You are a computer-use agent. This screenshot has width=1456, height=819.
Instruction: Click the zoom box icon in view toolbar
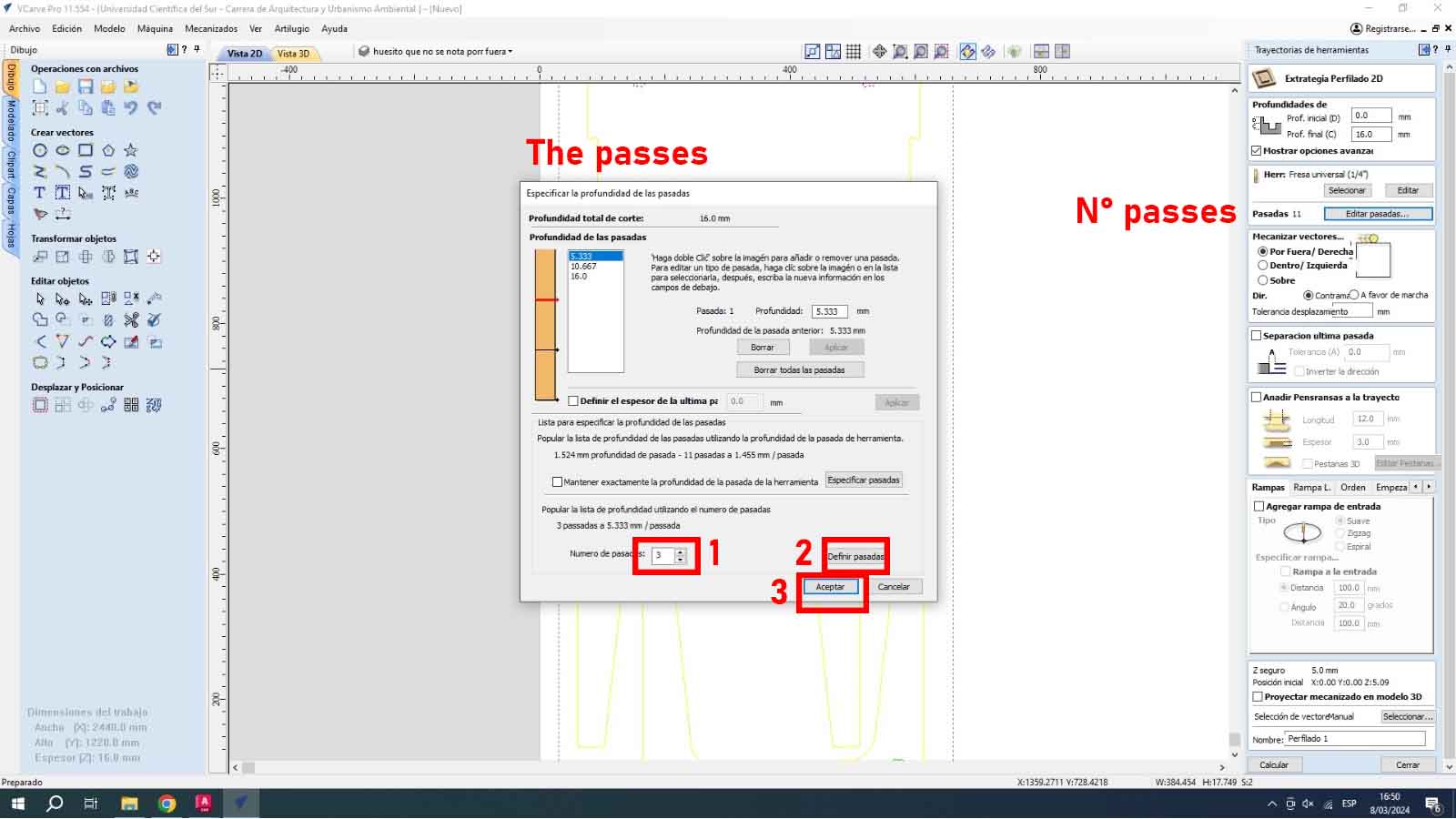pyautogui.click(x=900, y=52)
